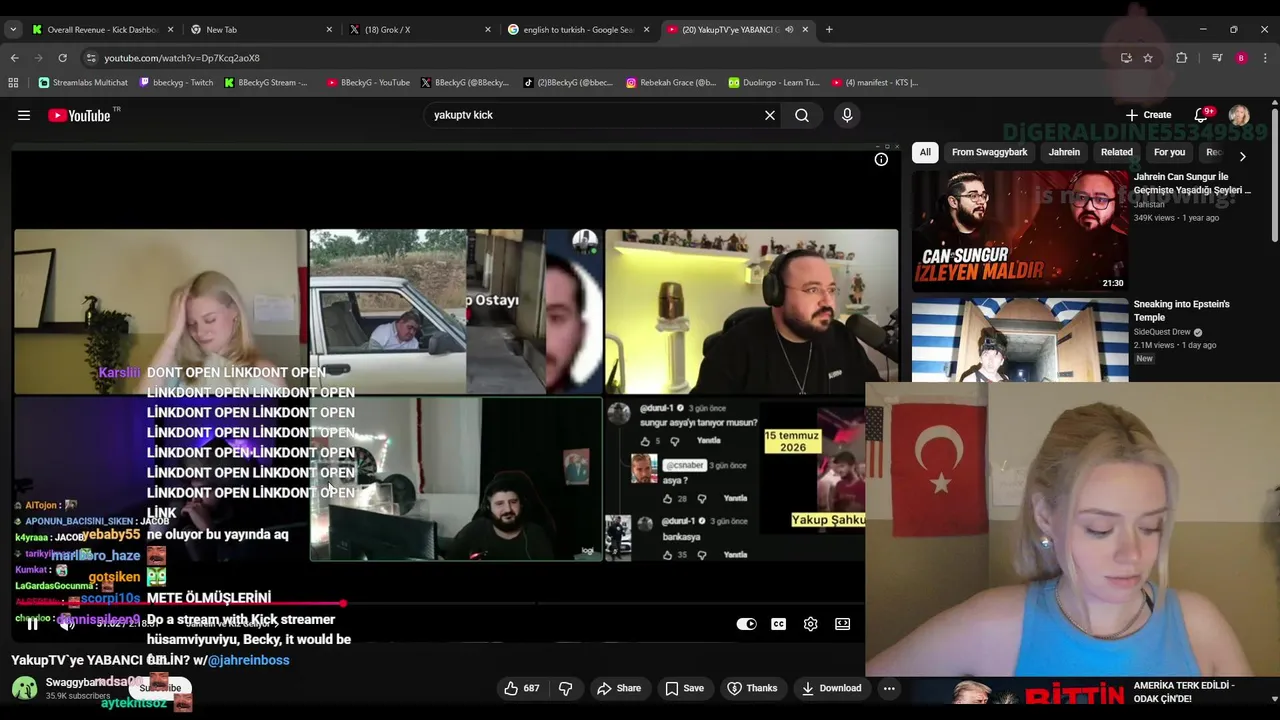
Task: Pause the video
Action: [32, 624]
